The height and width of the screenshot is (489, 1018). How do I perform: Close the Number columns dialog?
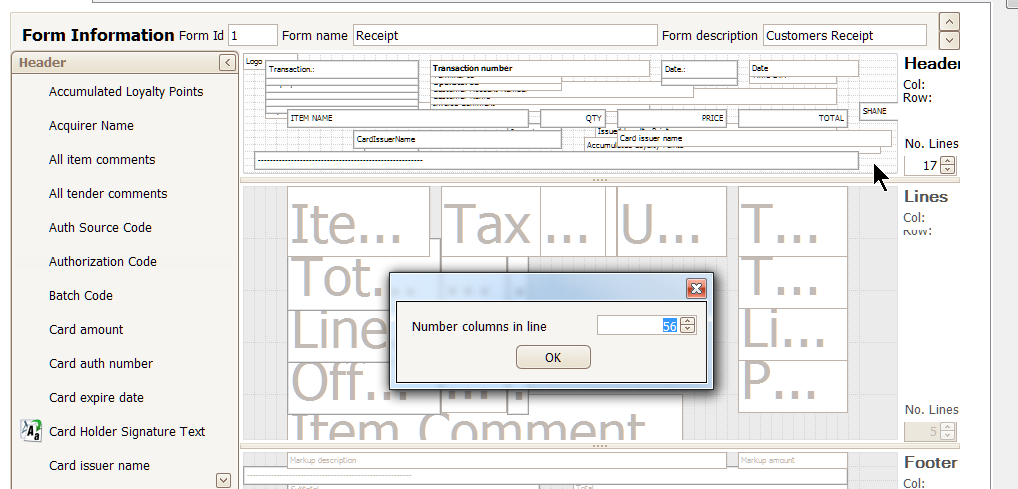click(696, 289)
